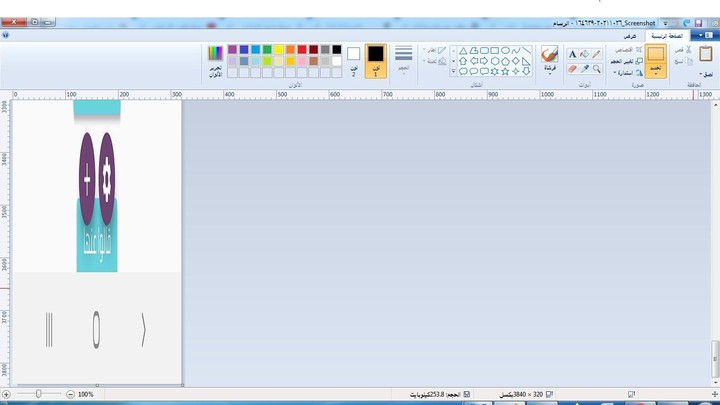This screenshot has width=720, height=405.
Task: Choose the diamond shape
Action: pos(516,61)
